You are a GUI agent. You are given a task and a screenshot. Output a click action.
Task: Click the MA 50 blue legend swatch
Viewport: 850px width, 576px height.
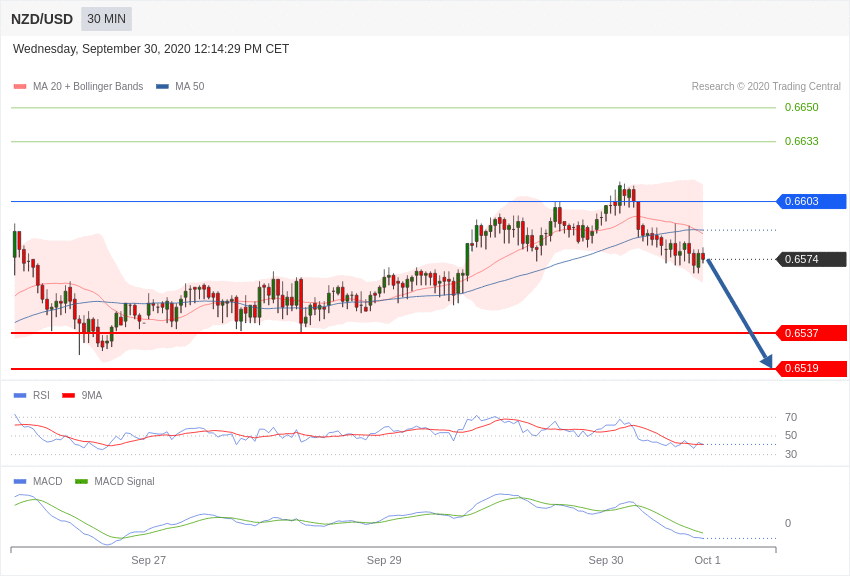tap(162, 87)
